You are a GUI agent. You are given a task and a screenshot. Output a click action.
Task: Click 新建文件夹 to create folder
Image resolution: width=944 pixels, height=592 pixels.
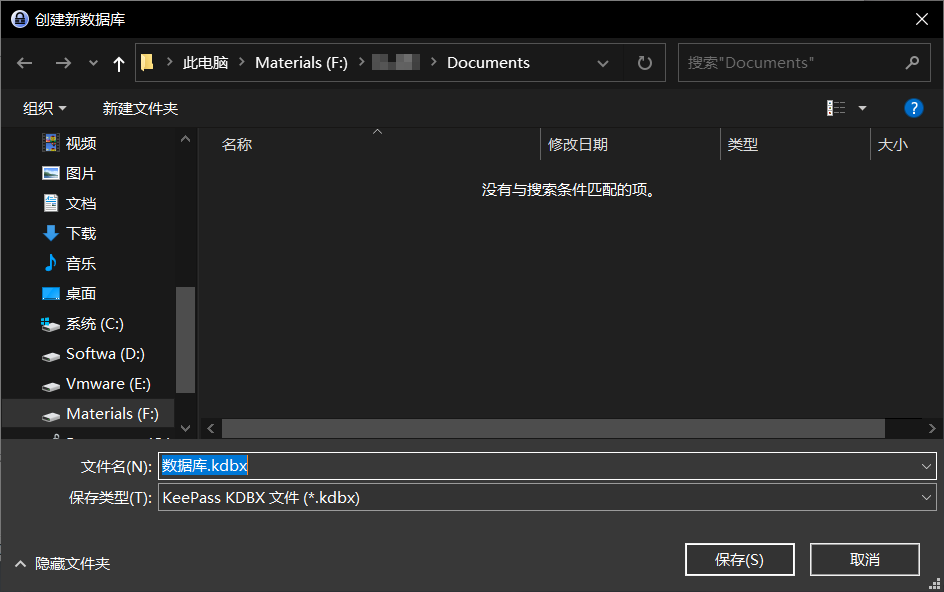click(x=140, y=108)
